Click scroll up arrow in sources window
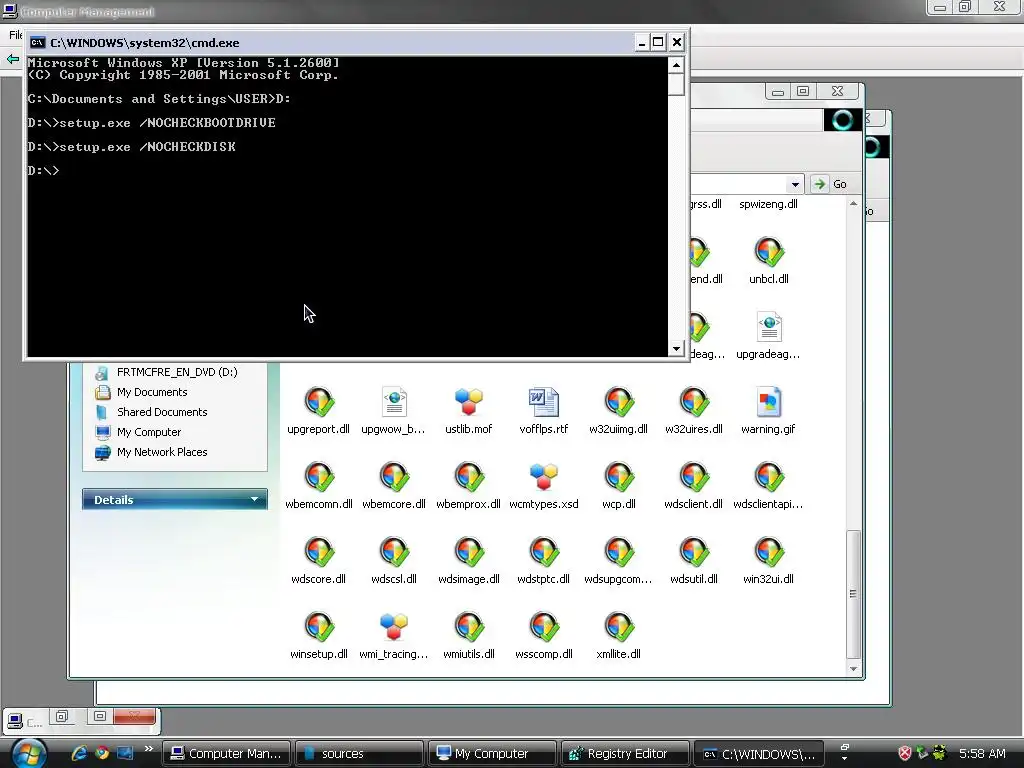Image resolution: width=1024 pixels, height=768 pixels. pyautogui.click(x=853, y=204)
